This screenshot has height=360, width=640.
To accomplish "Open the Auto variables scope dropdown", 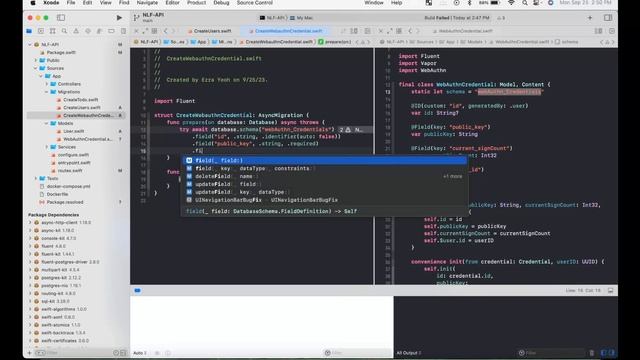I will [140, 353].
